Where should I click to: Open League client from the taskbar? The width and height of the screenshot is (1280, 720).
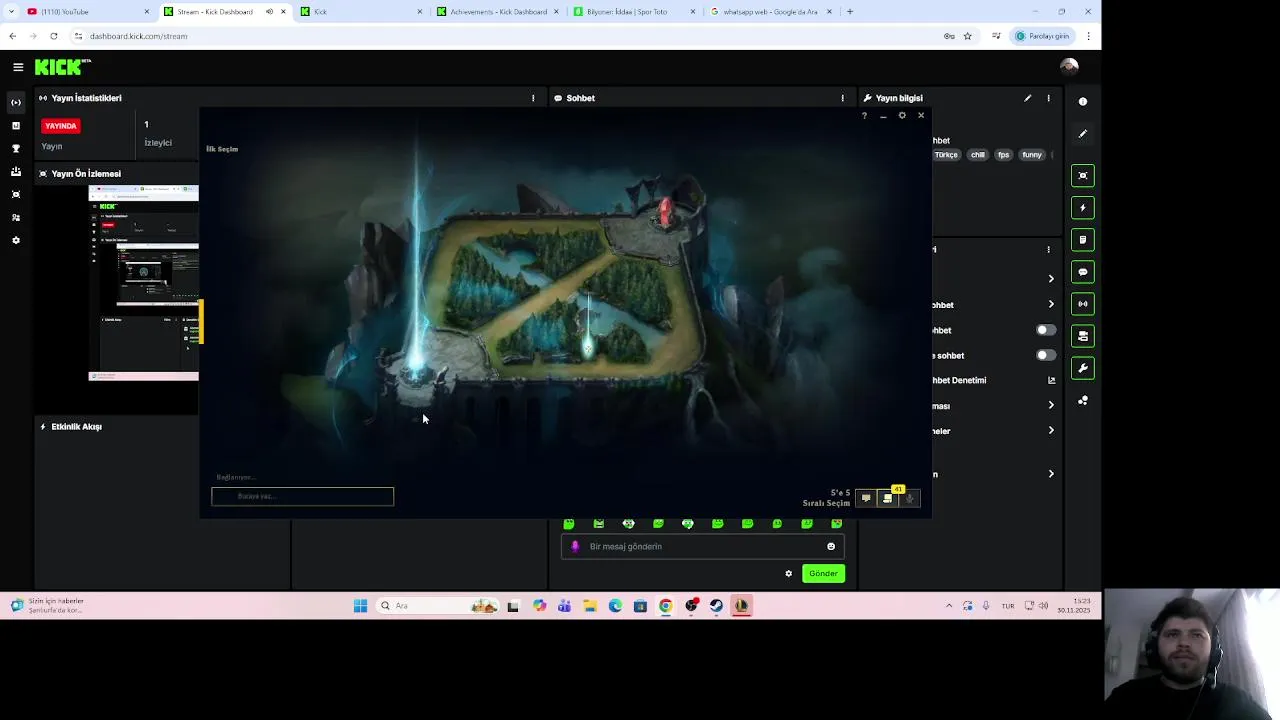click(x=741, y=606)
